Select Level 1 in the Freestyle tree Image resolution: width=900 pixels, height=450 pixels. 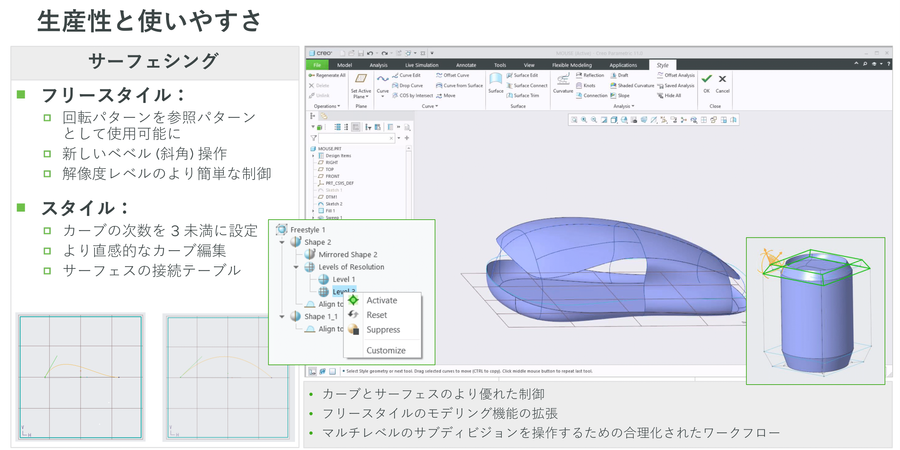(x=343, y=279)
